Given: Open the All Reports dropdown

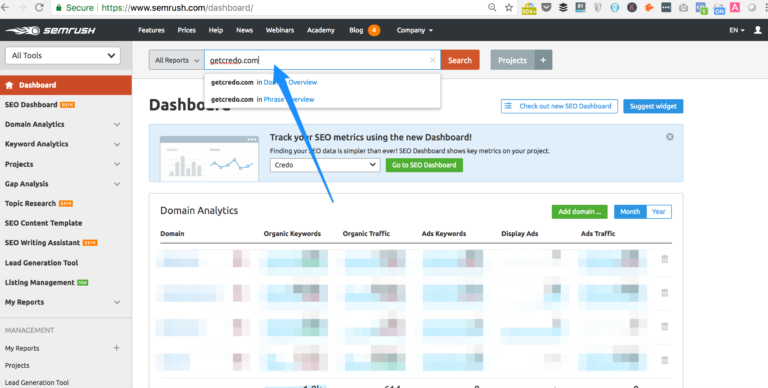Looking at the screenshot, I should click(x=176, y=60).
